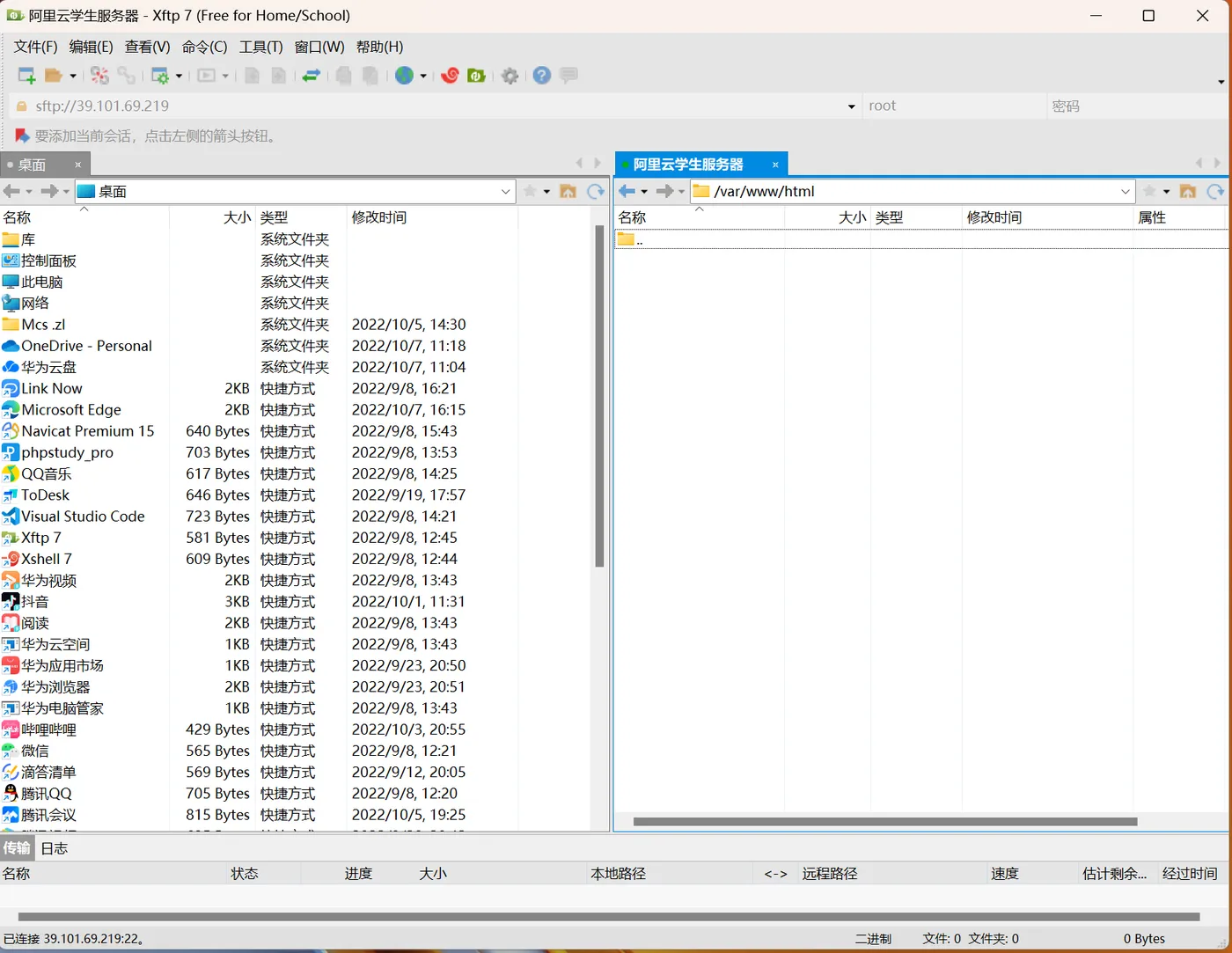Open the 窗口(W) menu
The image size is (1232, 953).
pyautogui.click(x=319, y=47)
